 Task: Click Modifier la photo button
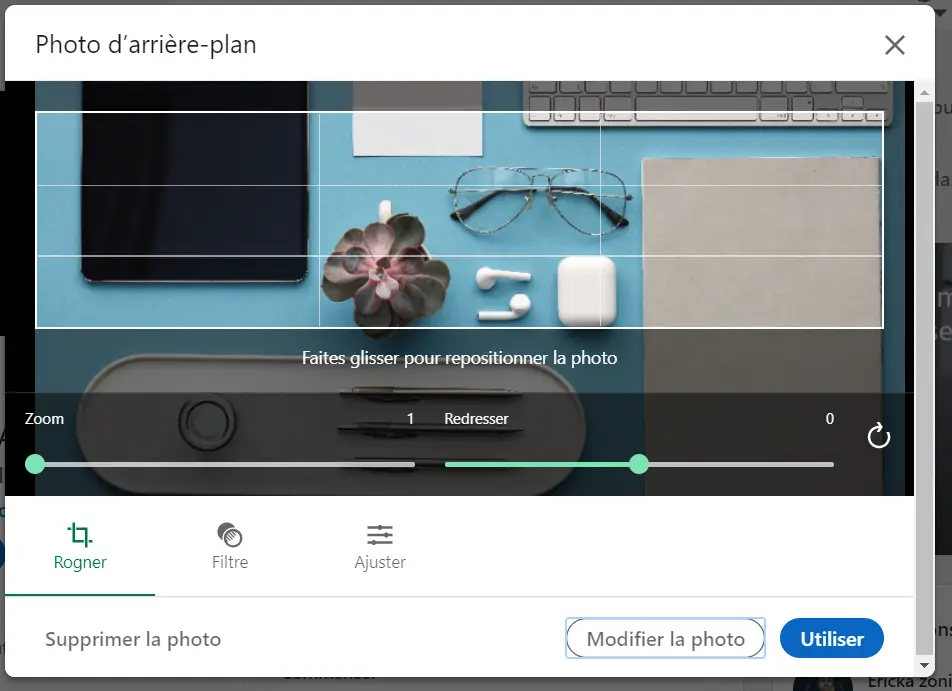pyautogui.click(x=664, y=638)
